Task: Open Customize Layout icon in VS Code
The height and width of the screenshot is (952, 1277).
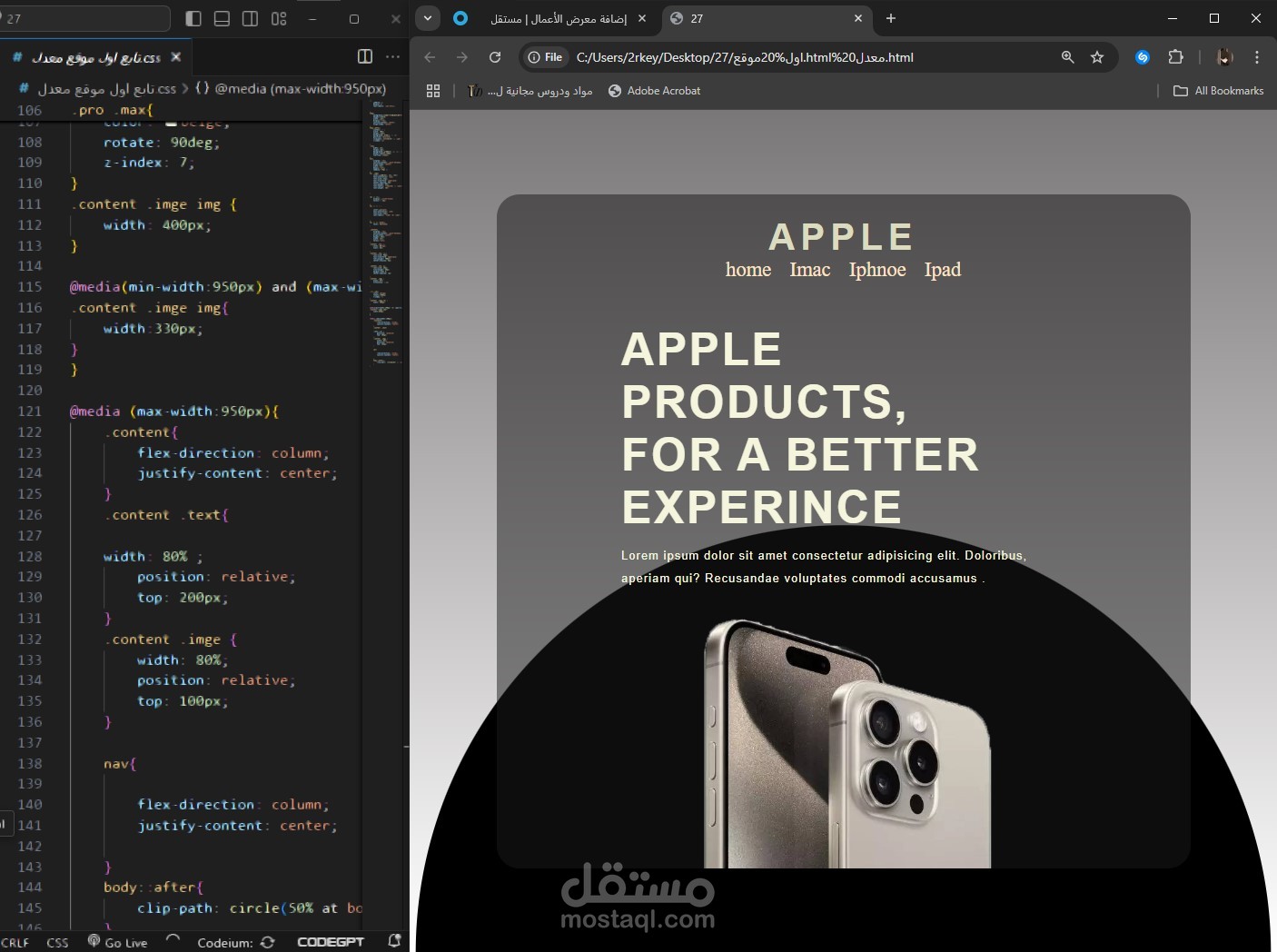Action: pos(279,18)
